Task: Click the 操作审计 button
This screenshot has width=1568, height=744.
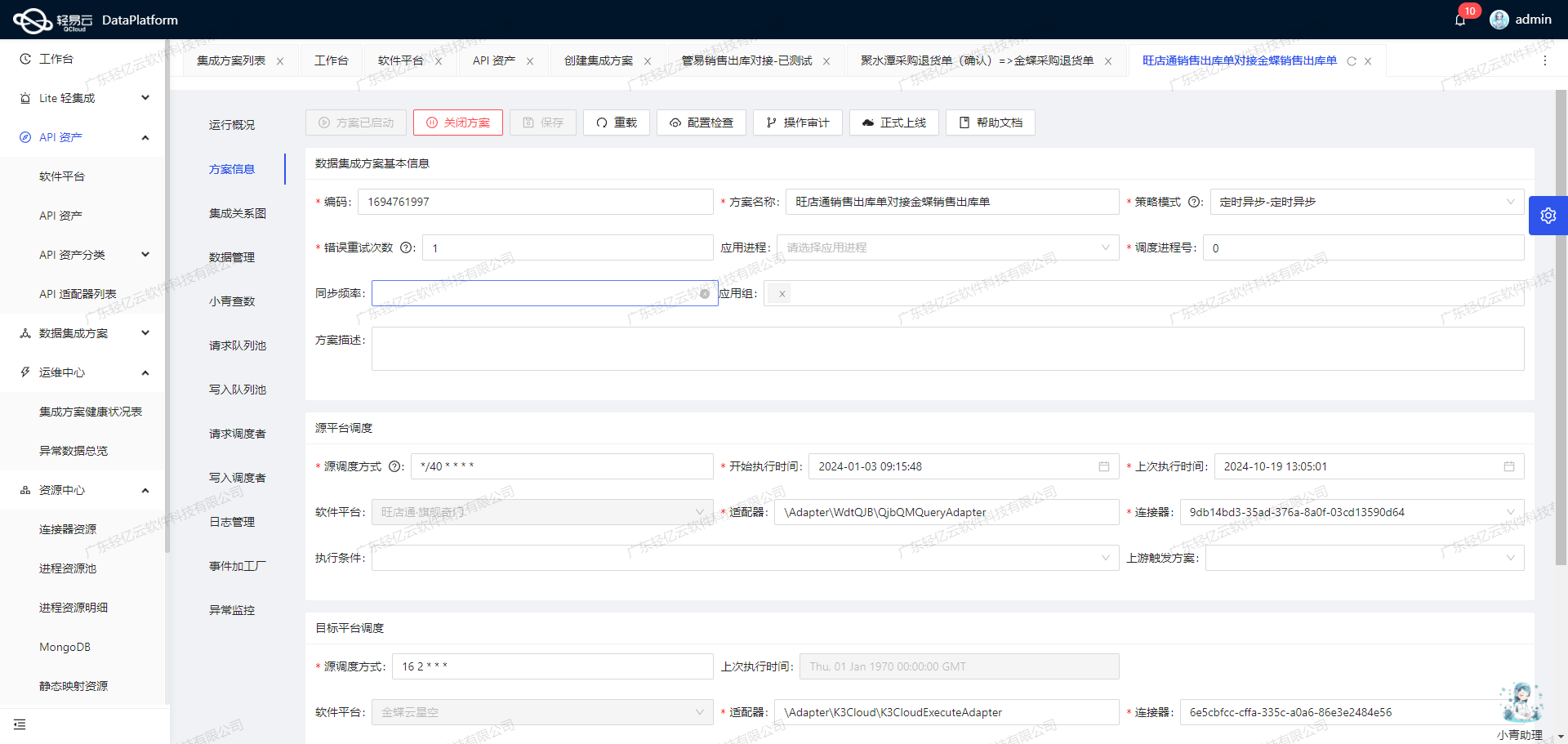Action: point(798,123)
